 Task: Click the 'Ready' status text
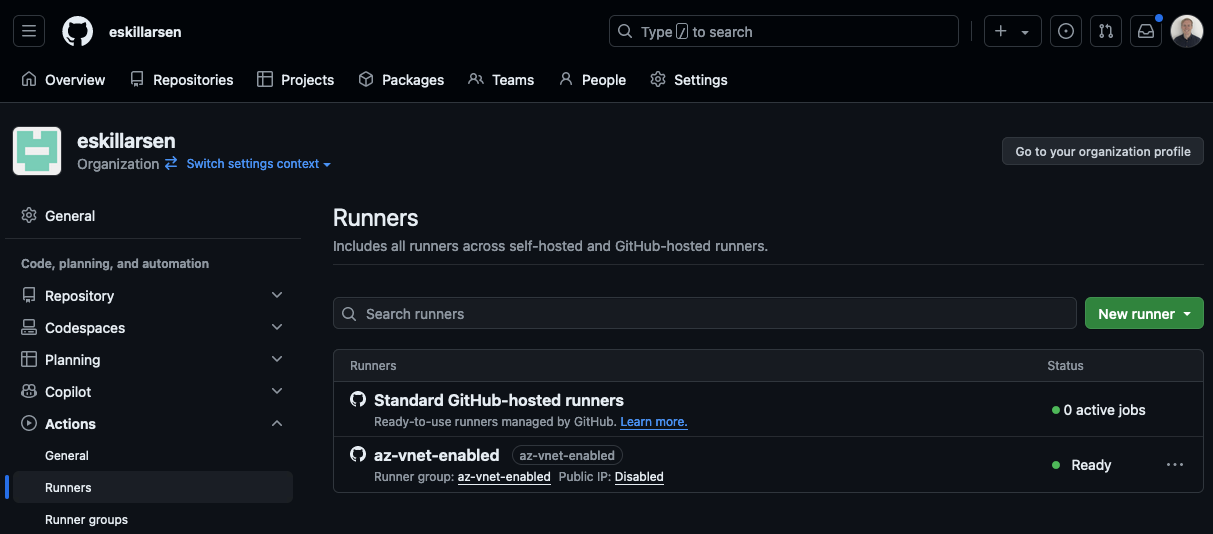(1091, 465)
